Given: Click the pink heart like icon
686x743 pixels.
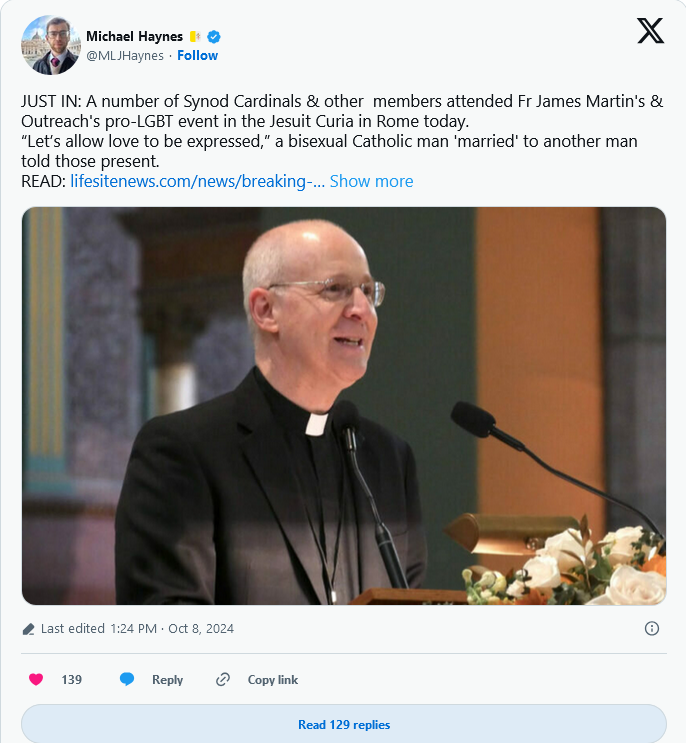Looking at the screenshot, I should click(x=36, y=680).
